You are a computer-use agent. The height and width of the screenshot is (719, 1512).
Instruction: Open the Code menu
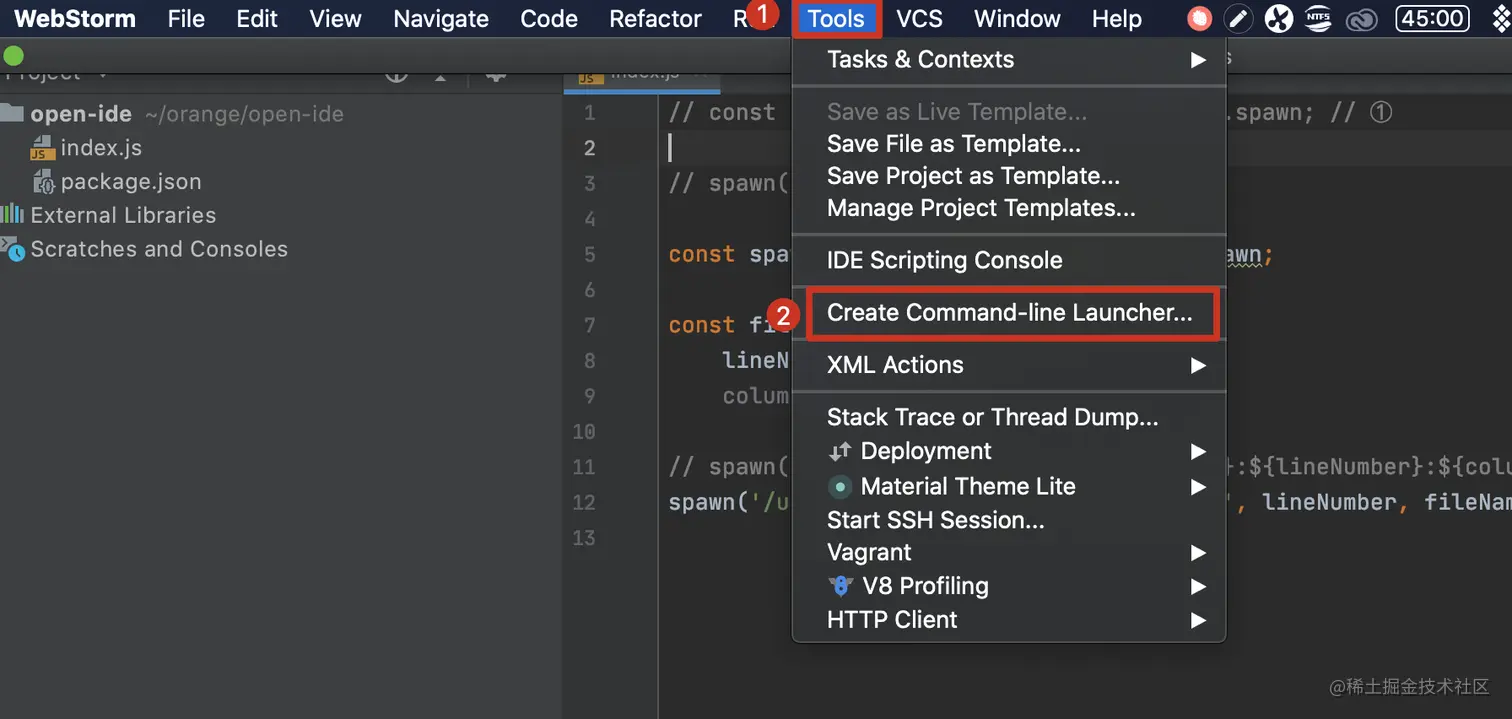point(549,18)
